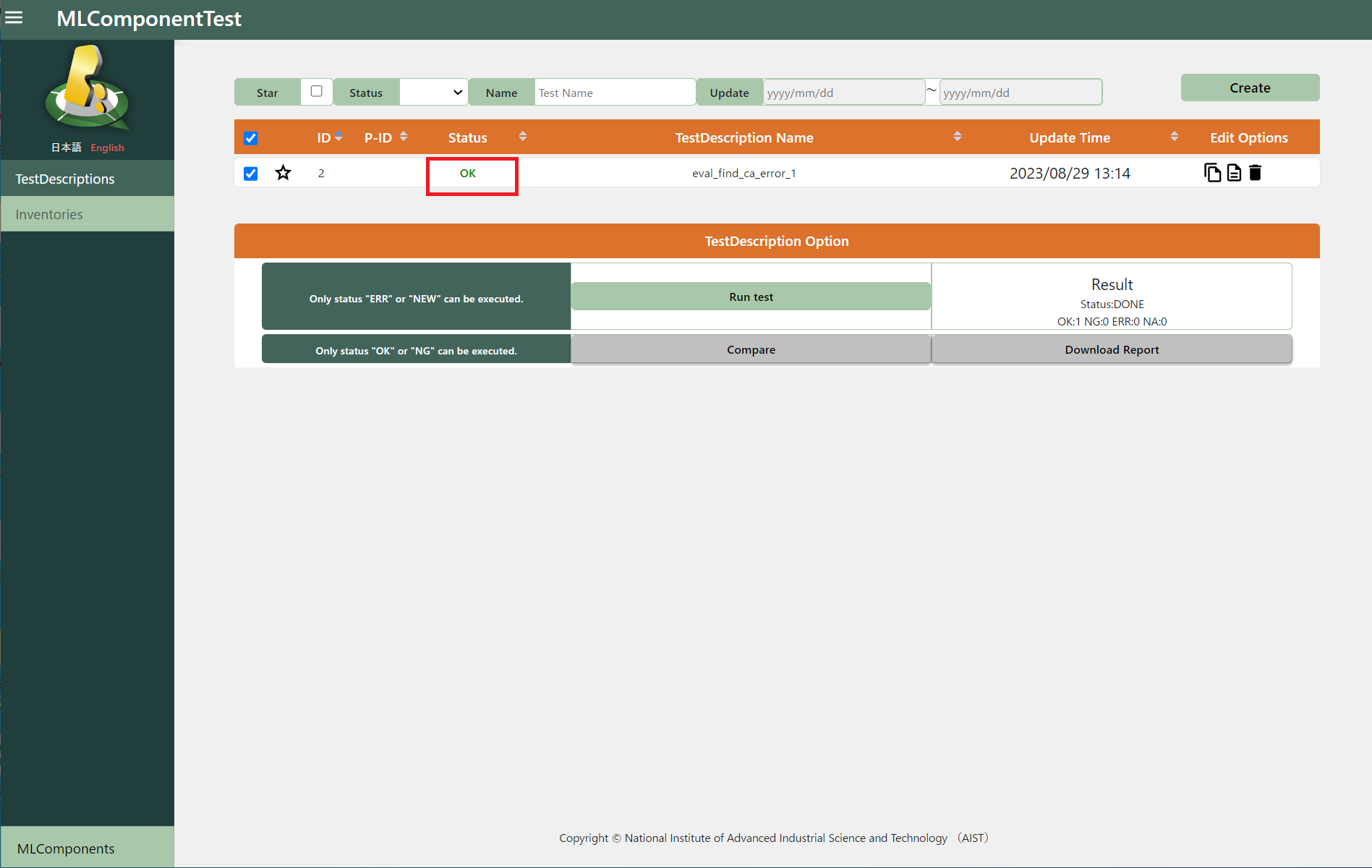Click the Create button
Screen dimensions: 1372x868
point(1249,88)
